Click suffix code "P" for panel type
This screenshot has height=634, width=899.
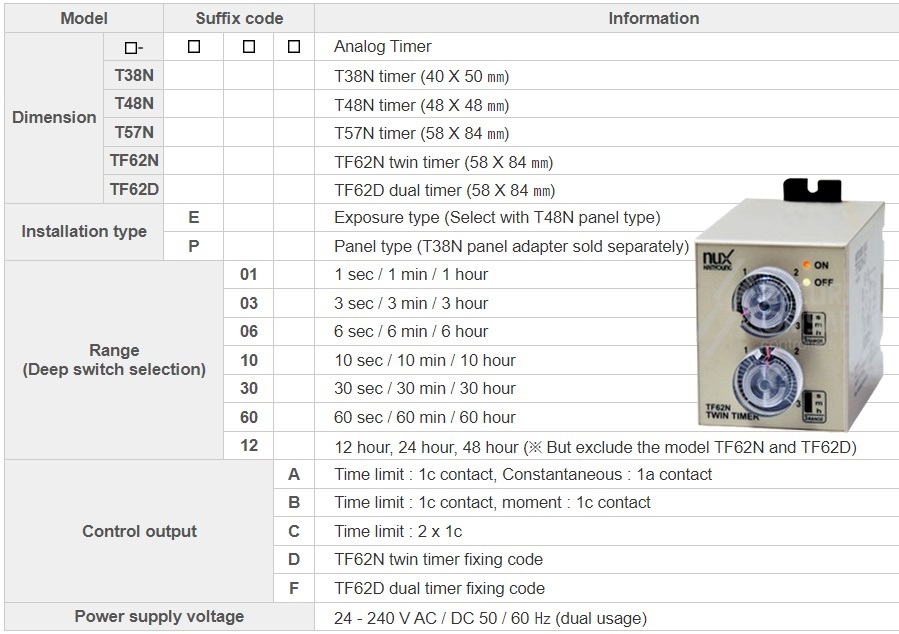[194, 246]
